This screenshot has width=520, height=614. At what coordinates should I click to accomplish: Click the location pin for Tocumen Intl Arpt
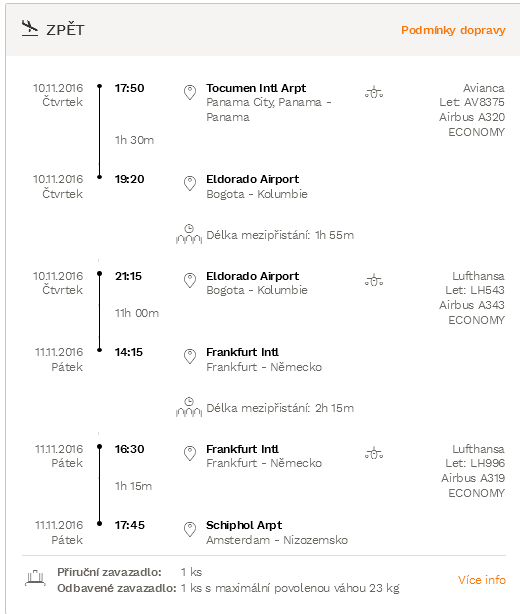190,92
